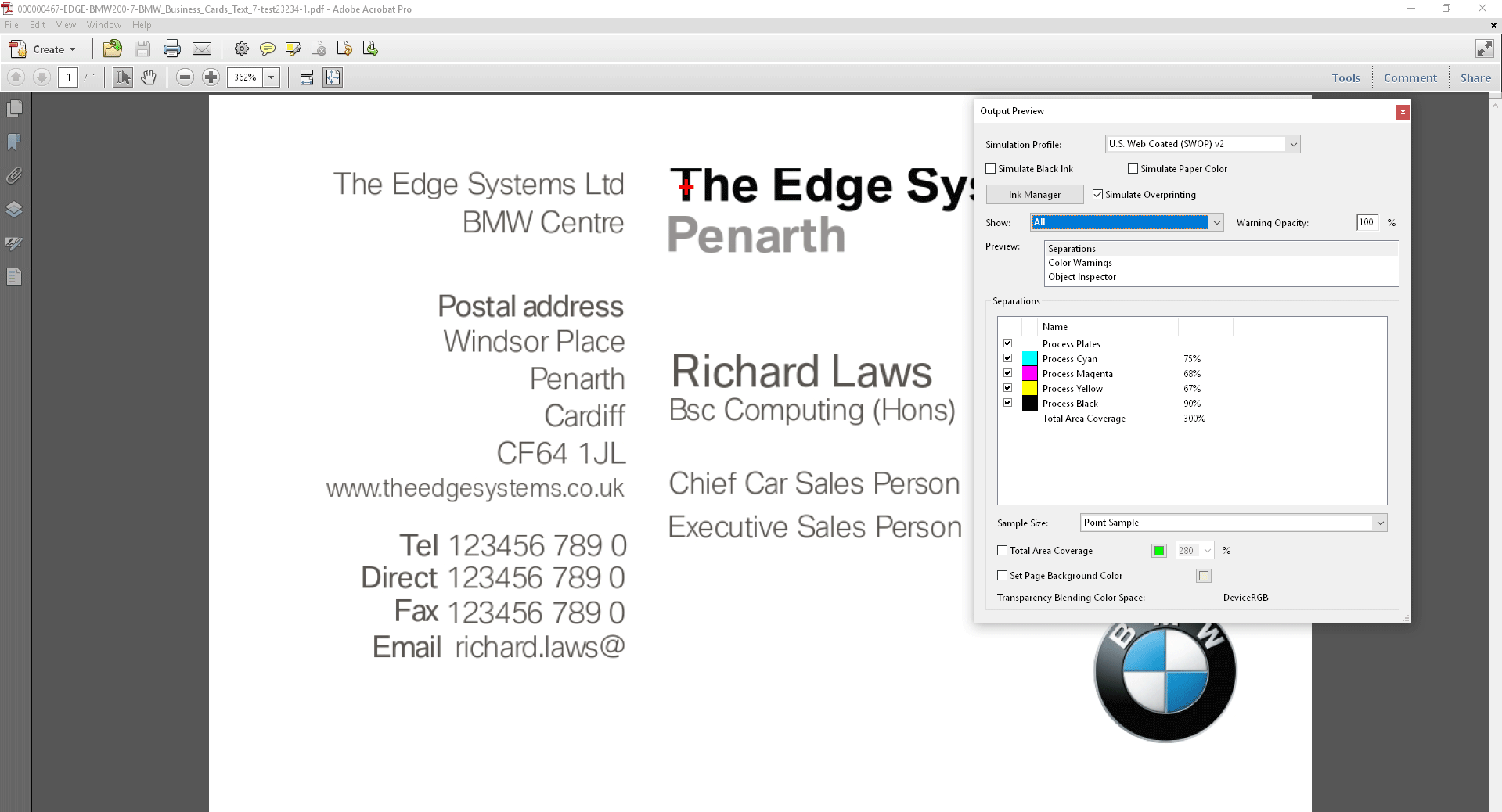Click the Print icon in the toolbar
This screenshot has width=1502, height=812.
tap(172, 49)
